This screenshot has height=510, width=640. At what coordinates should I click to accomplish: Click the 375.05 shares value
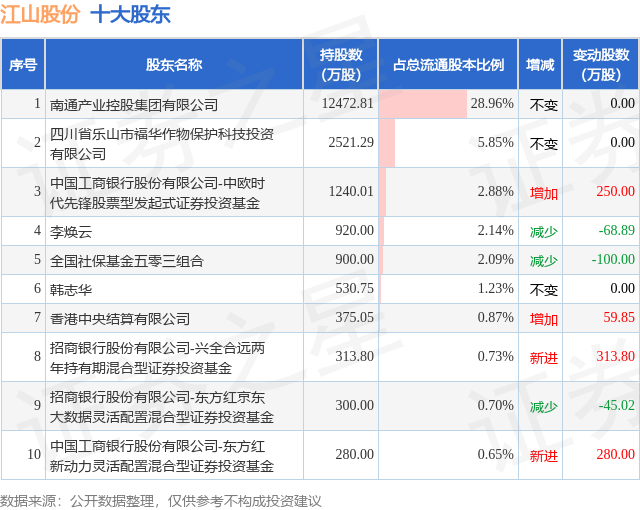tap(354, 317)
